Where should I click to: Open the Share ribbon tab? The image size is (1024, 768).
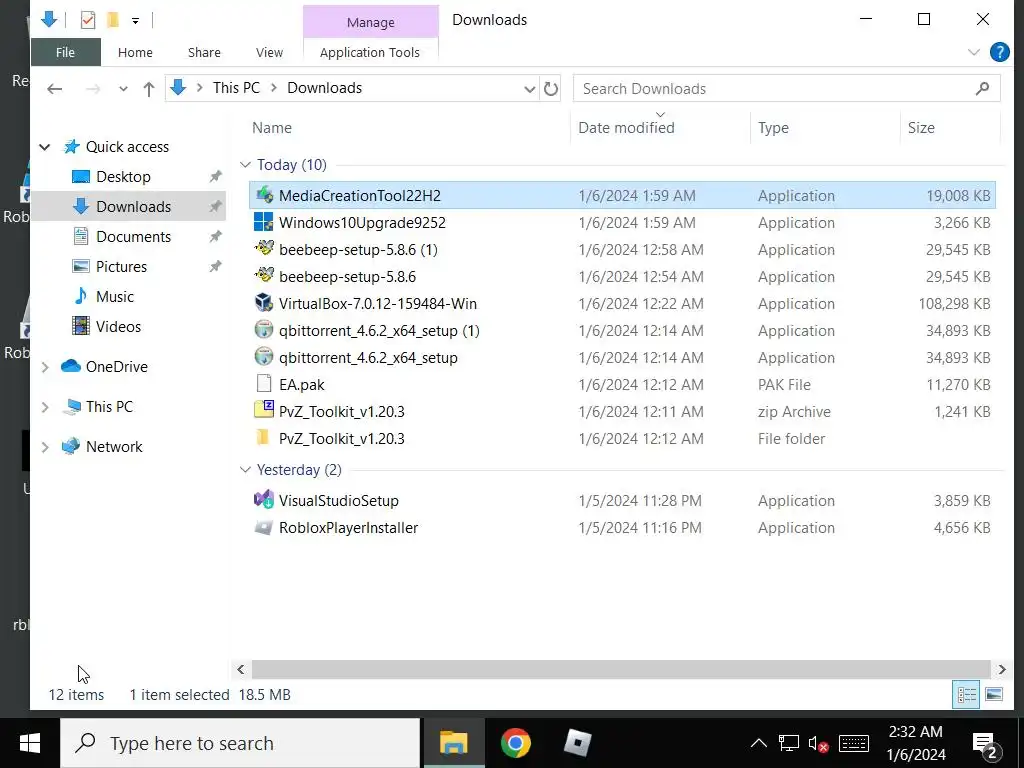pyautogui.click(x=204, y=52)
